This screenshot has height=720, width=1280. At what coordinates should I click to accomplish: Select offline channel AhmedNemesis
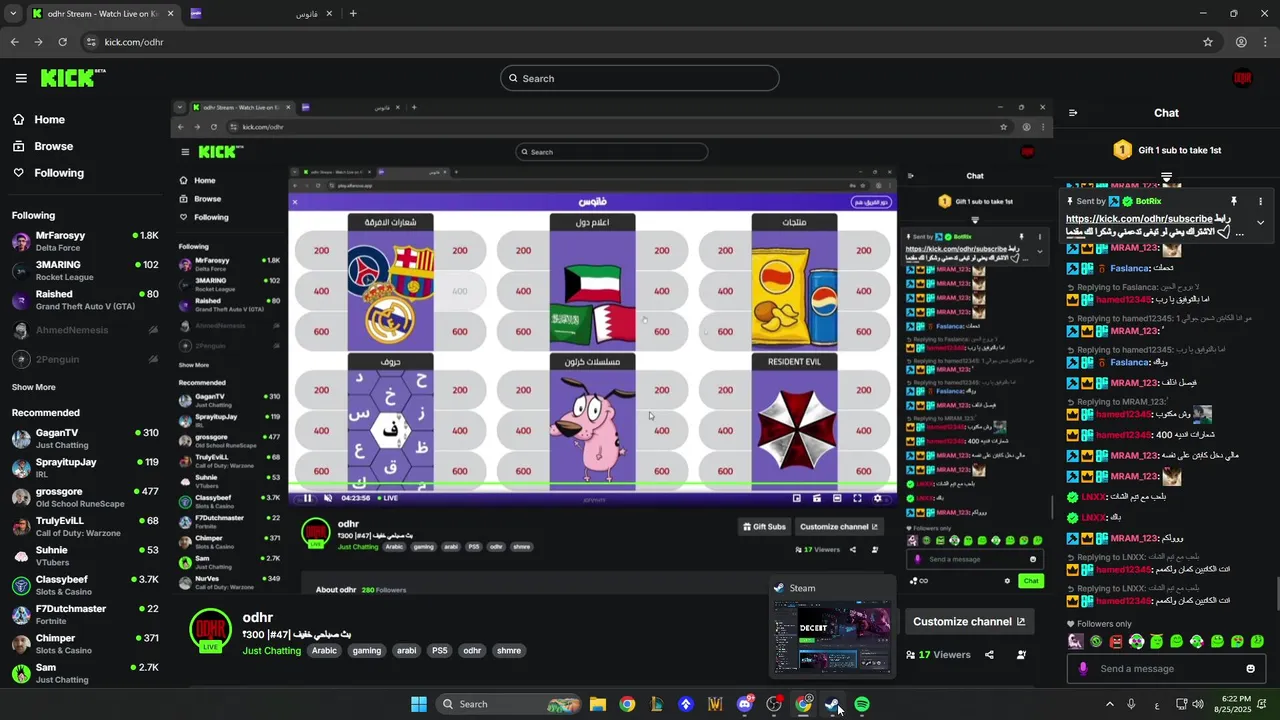point(85,330)
